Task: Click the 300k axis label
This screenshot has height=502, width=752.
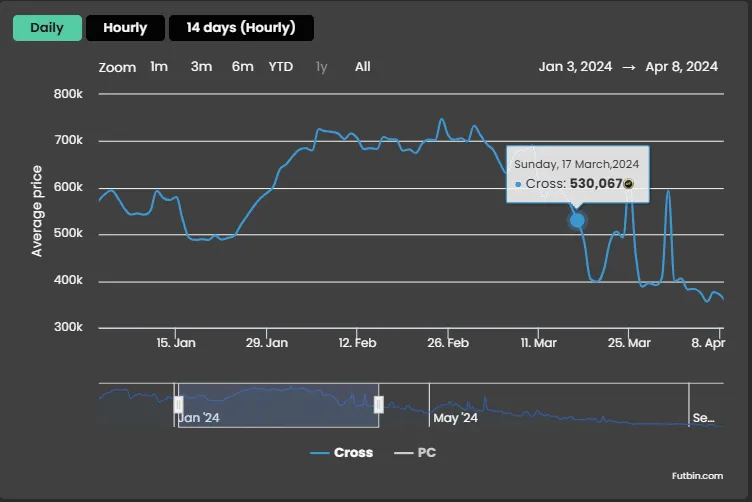Action: point(68,327)
